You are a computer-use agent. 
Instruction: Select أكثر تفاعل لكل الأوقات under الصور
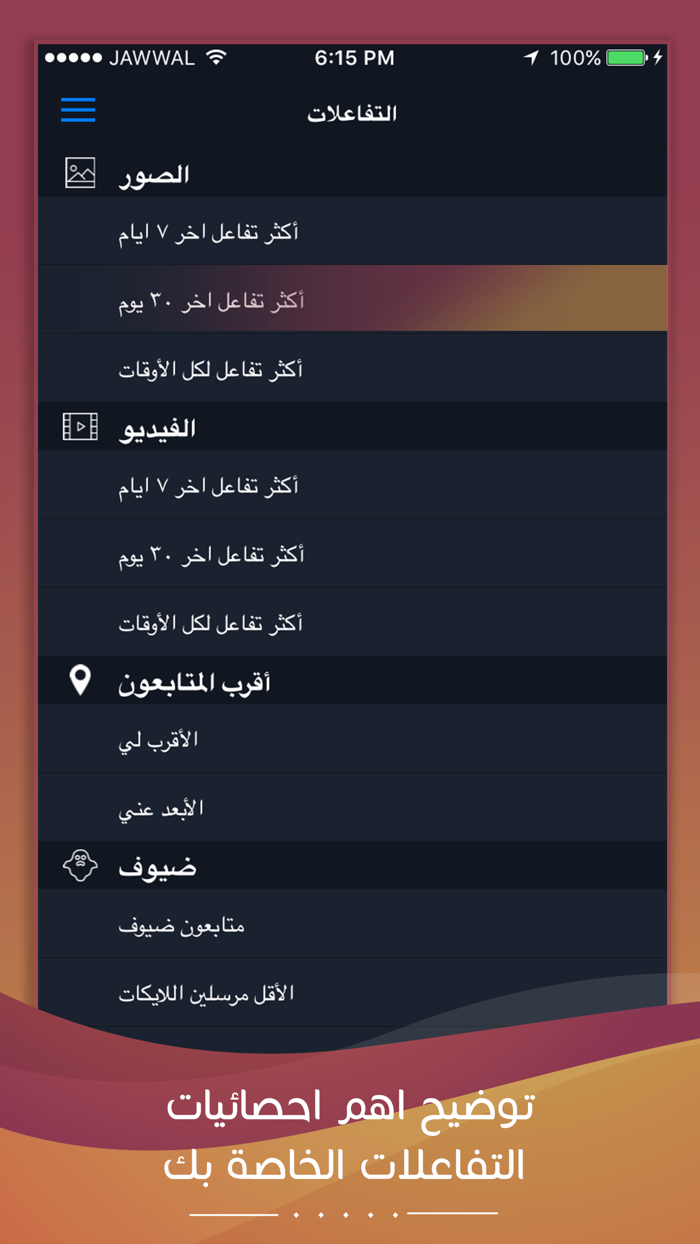coord(350,367)
